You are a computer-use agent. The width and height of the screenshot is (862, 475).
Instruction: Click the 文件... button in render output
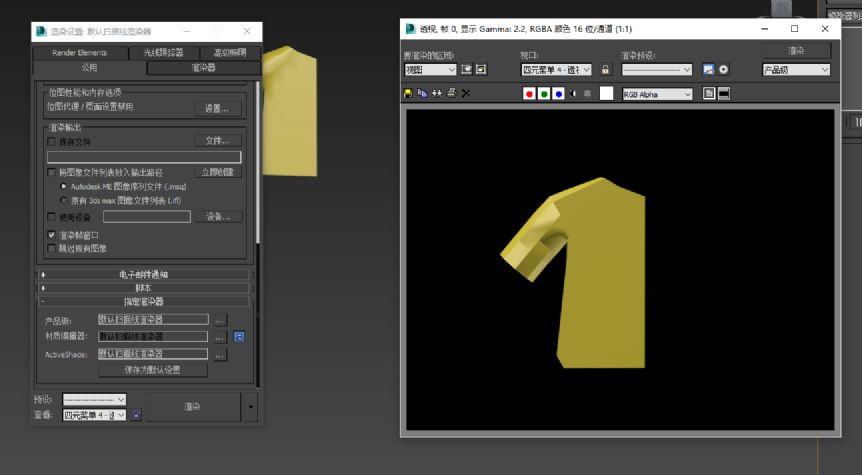[218, 141]
